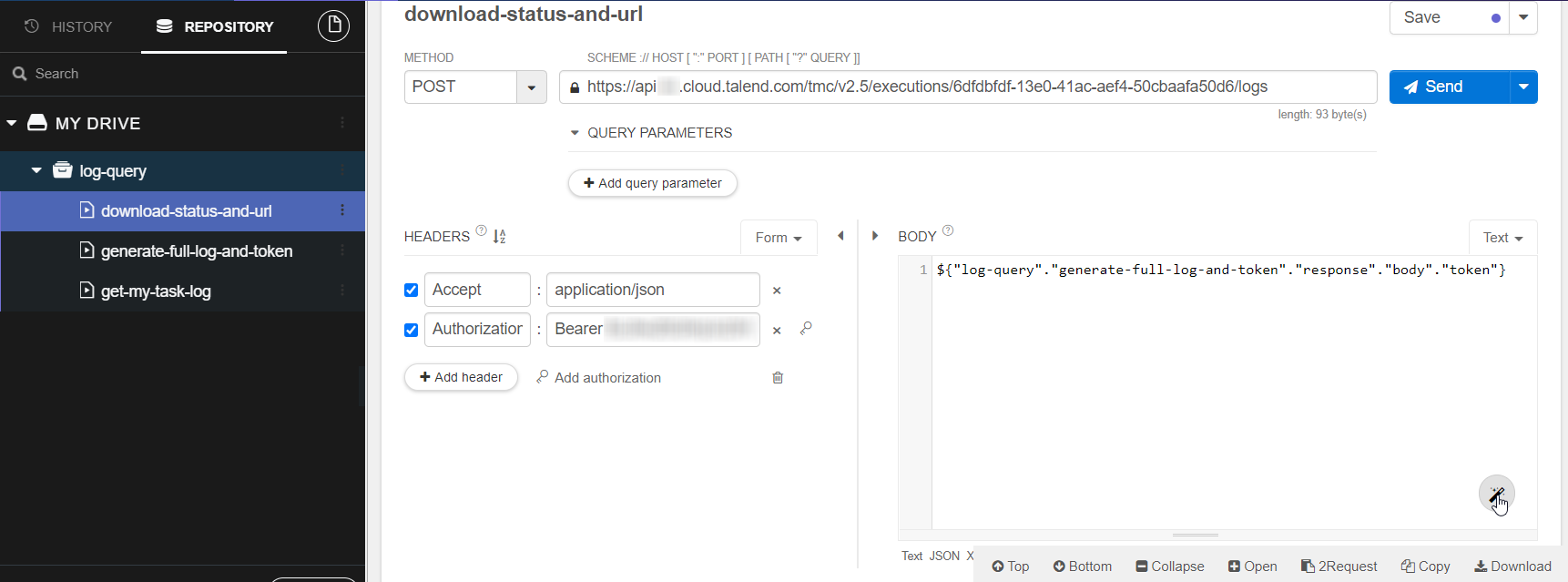The height and width of the screenshot is (582, 1568).
Task: Click the BODY help icon
Action: coord(948,230)
